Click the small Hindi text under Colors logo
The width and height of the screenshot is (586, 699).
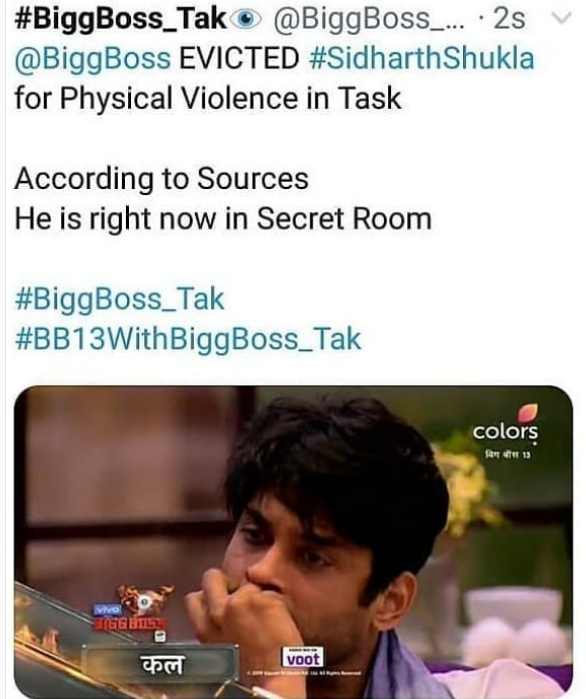[508, 455]
